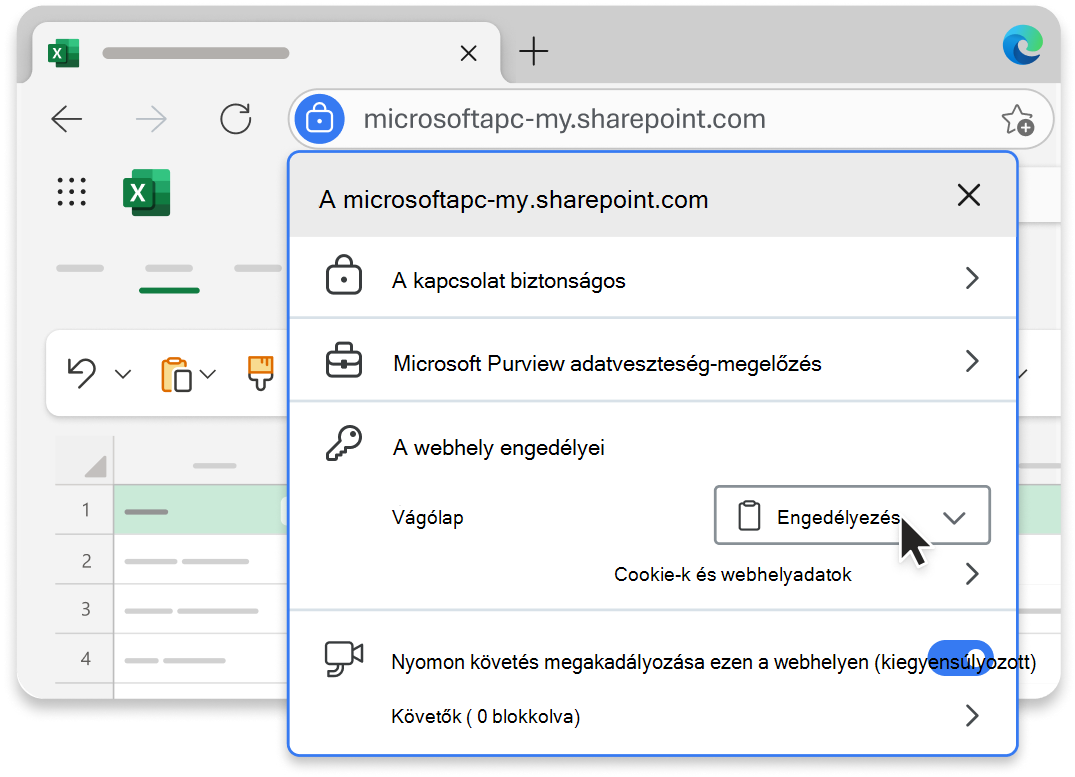This screenshot has width=1075, height=777.
Task: Click the Edge logo in the corner
Action: click(x=1022, y=45)
